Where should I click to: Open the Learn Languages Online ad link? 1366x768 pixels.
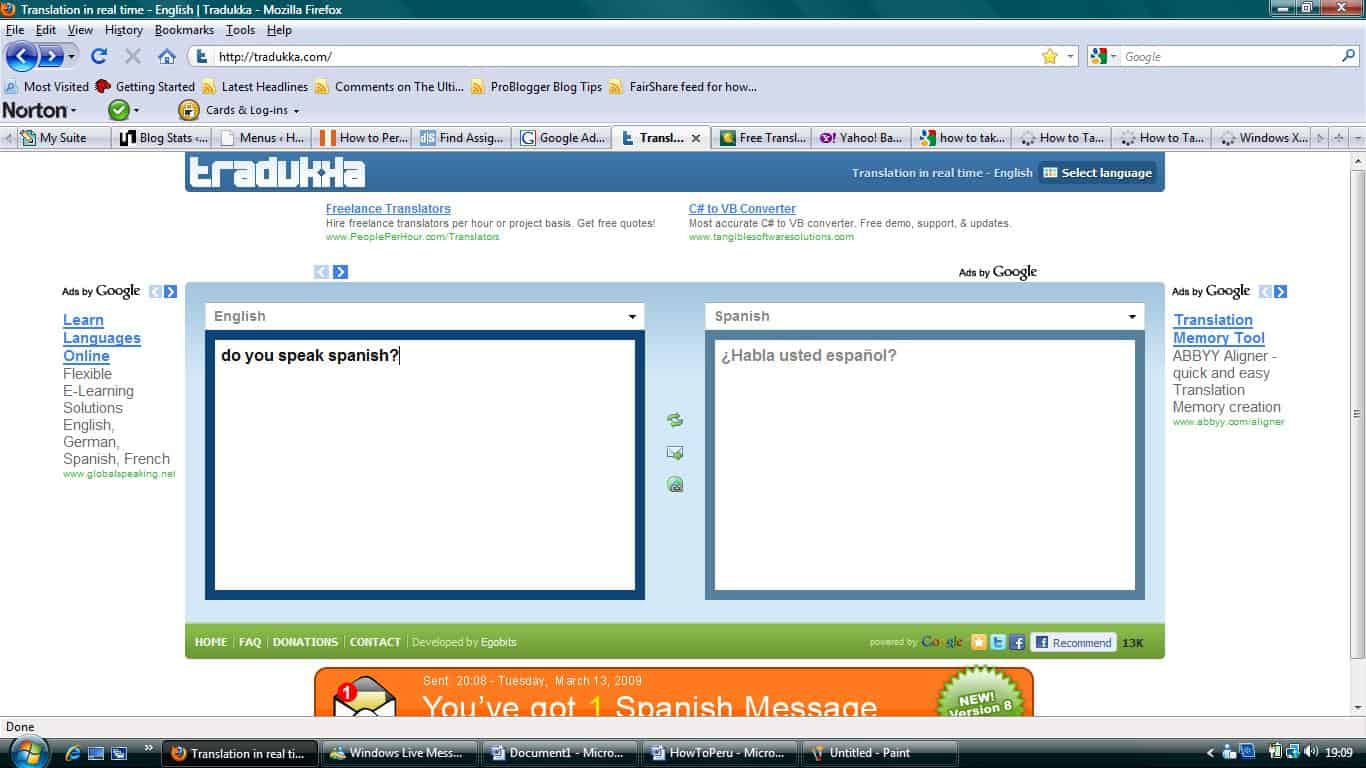(x=102, y=338)
